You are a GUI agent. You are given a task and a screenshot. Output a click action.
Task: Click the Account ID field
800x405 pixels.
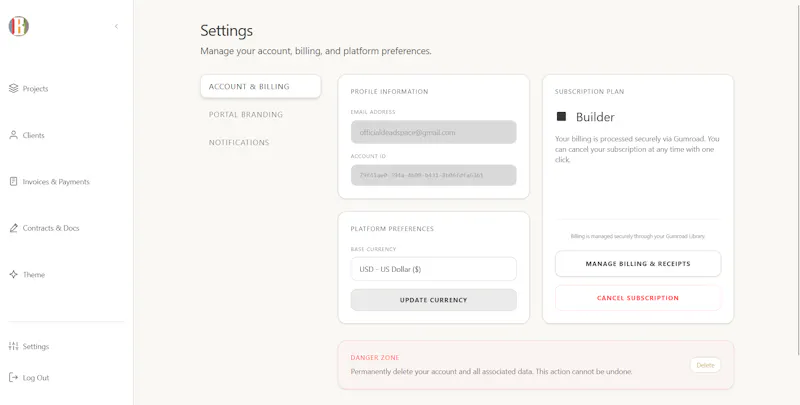(x=434, y=175)
